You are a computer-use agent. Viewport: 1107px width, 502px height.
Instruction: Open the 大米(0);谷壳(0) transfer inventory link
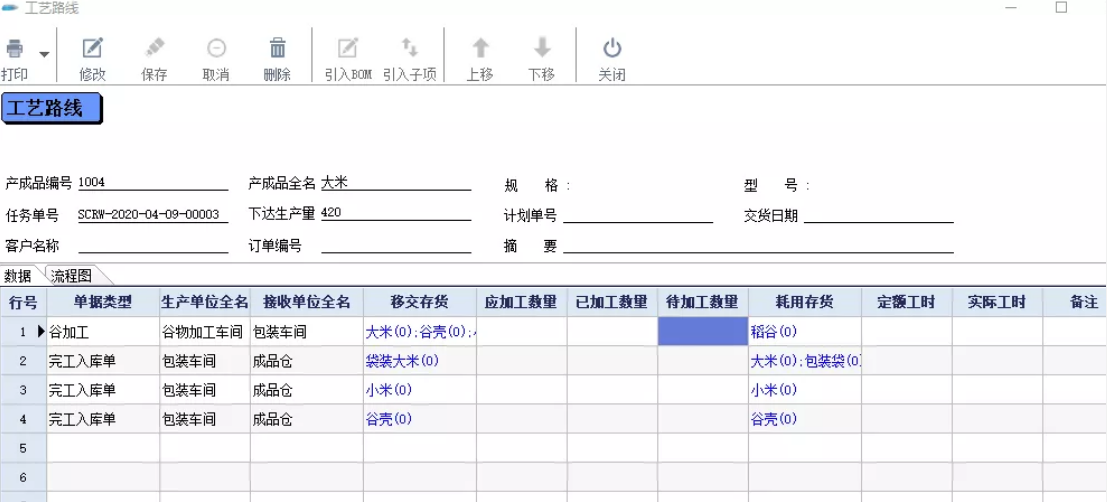point(420,332)
